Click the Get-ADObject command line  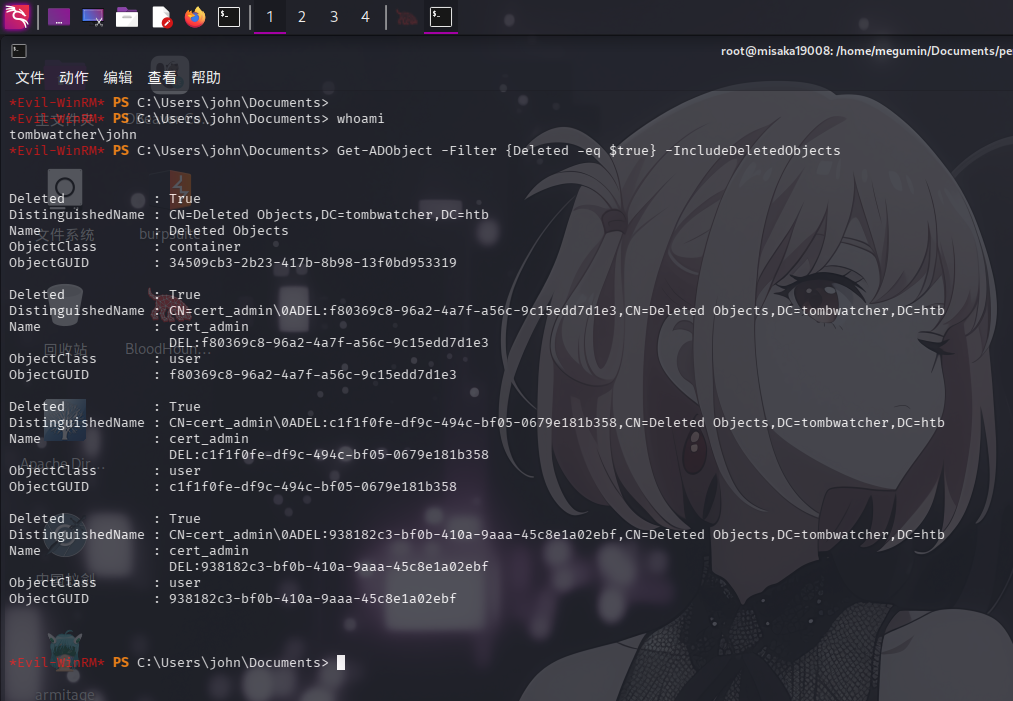[x=588, y=151]
